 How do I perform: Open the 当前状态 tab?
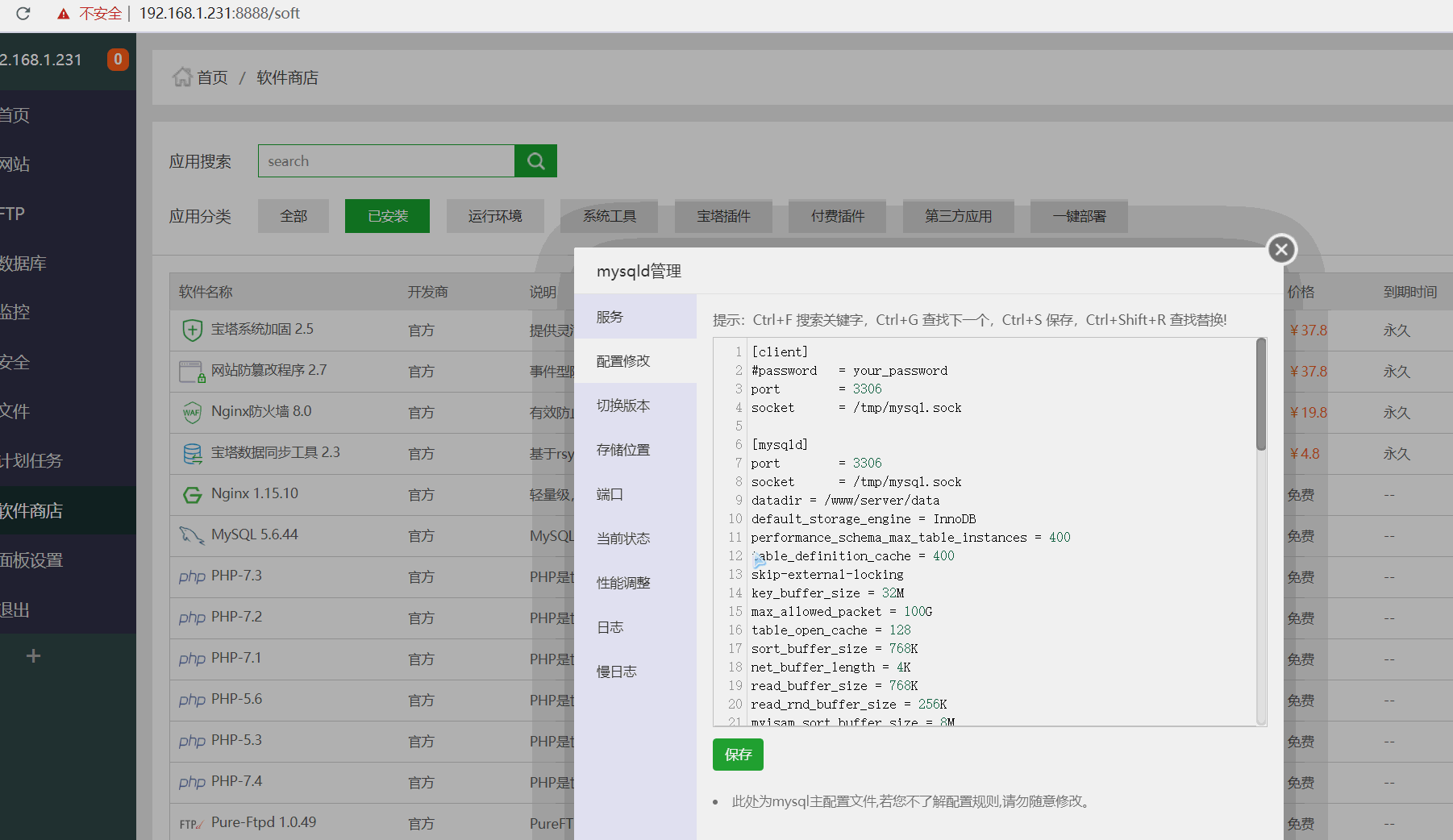[x=635, y=539]
